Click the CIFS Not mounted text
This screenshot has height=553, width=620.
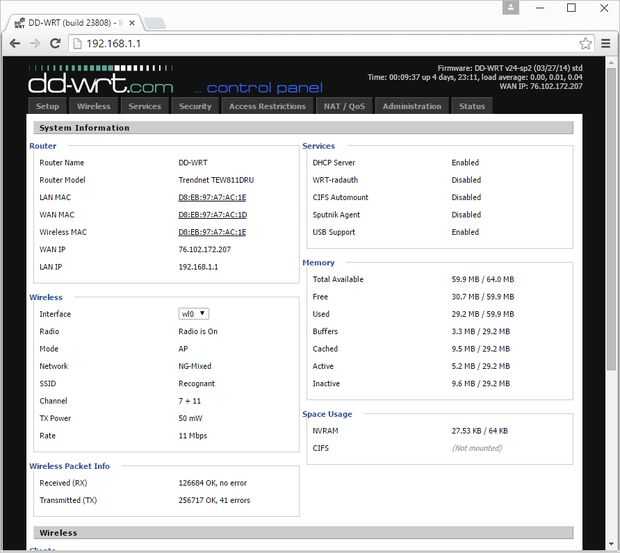point(477,448)
